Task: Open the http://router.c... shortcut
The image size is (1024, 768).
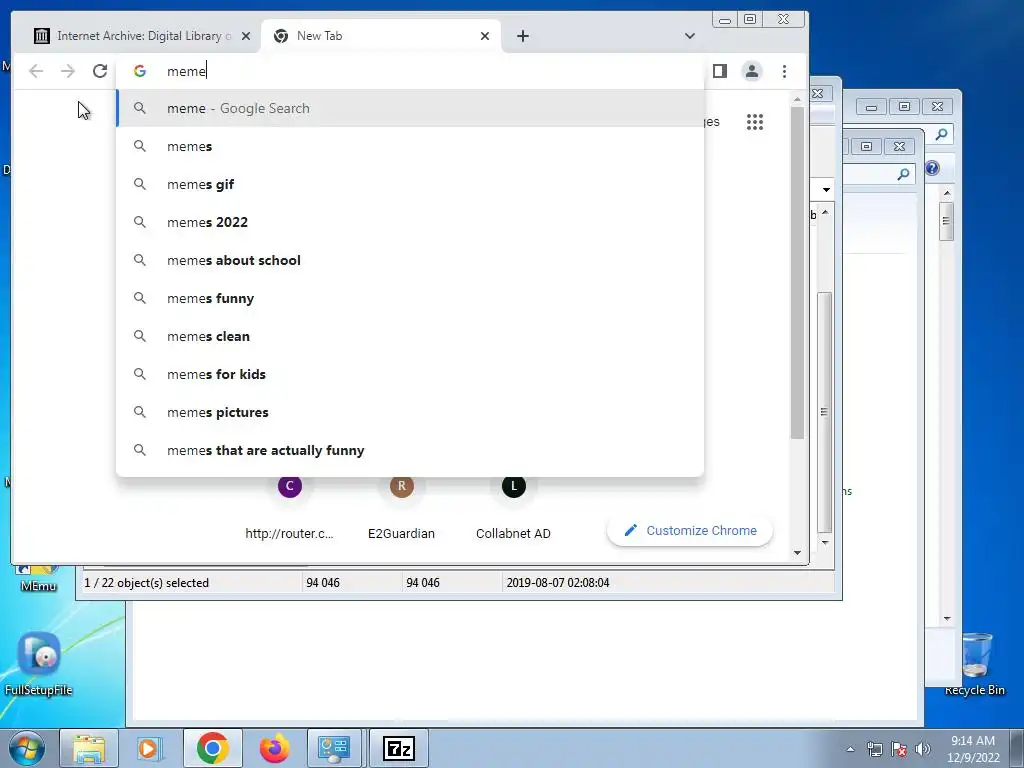Action: click(x=289, y=509)
